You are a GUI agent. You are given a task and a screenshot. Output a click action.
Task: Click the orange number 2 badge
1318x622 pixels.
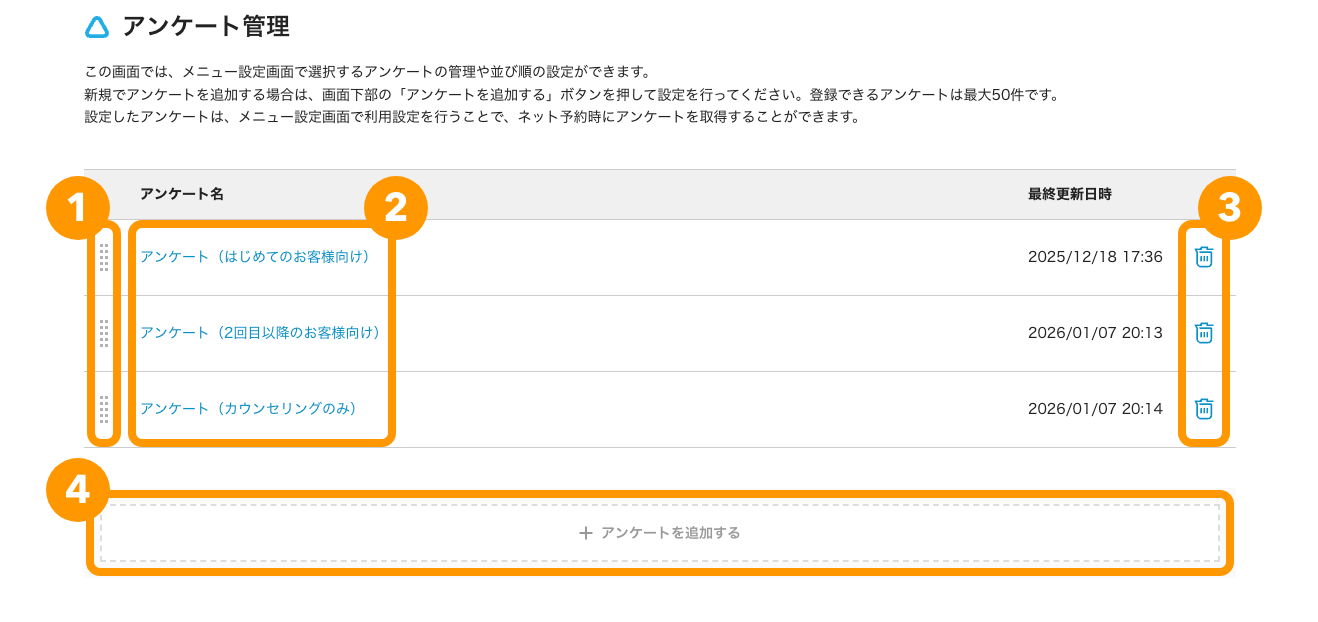(396, 208)
